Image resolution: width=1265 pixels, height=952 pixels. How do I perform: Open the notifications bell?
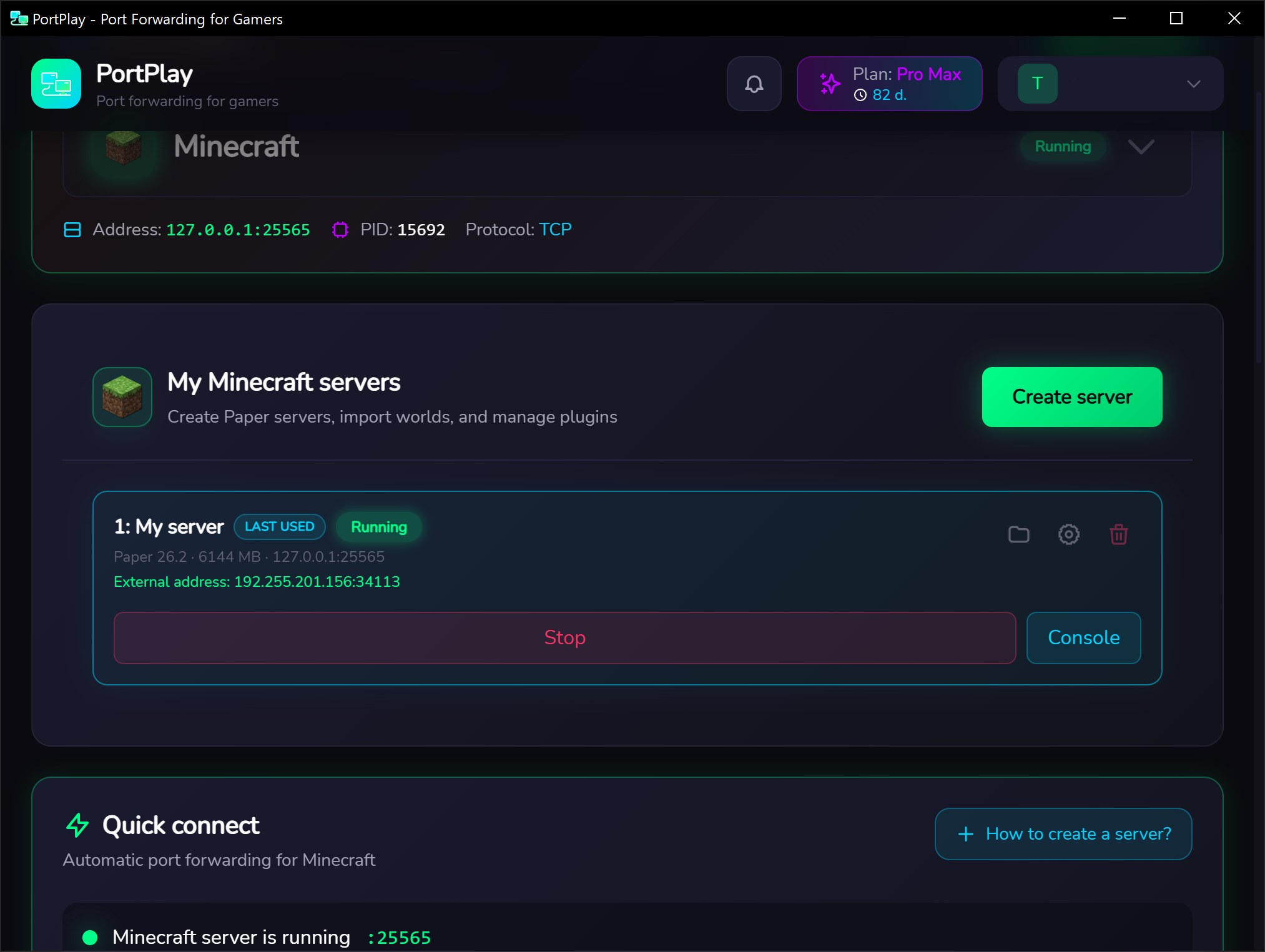[x=754, y=84]
